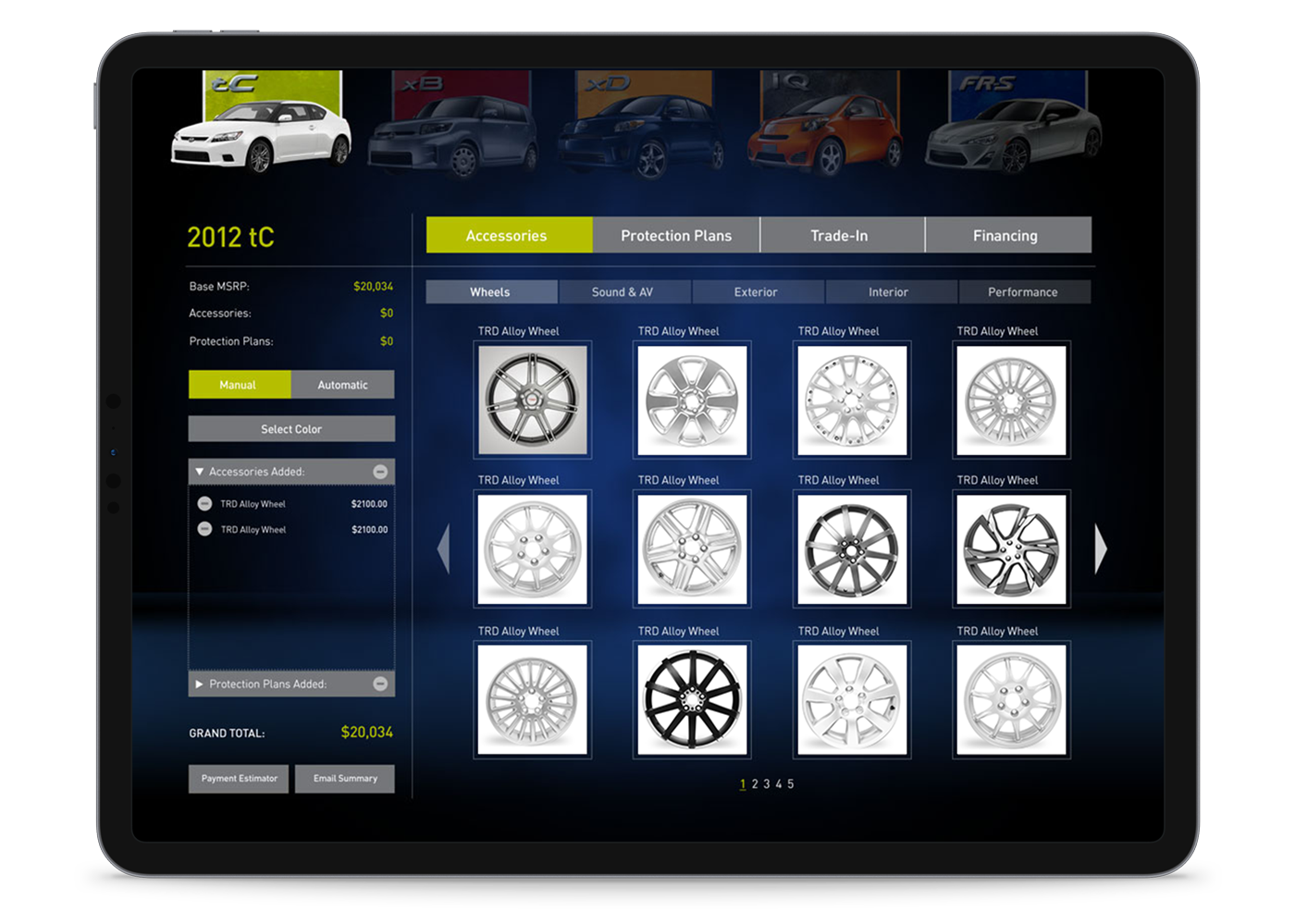
Task: Select the Wheels sub-tab
Action: (491, 292)
